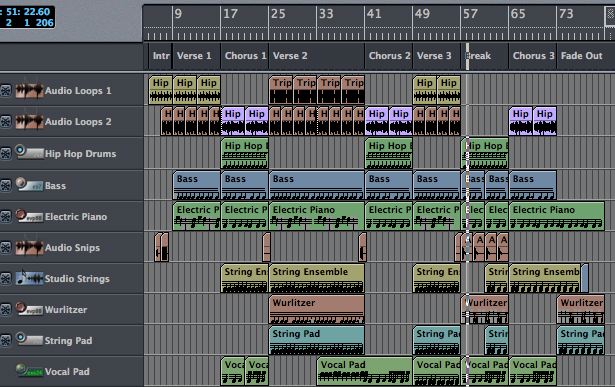The width and height of the screenshot is (615, 387).
Task: Toggle the Hip Hop Drums freeze button
Action: [5, 153]
